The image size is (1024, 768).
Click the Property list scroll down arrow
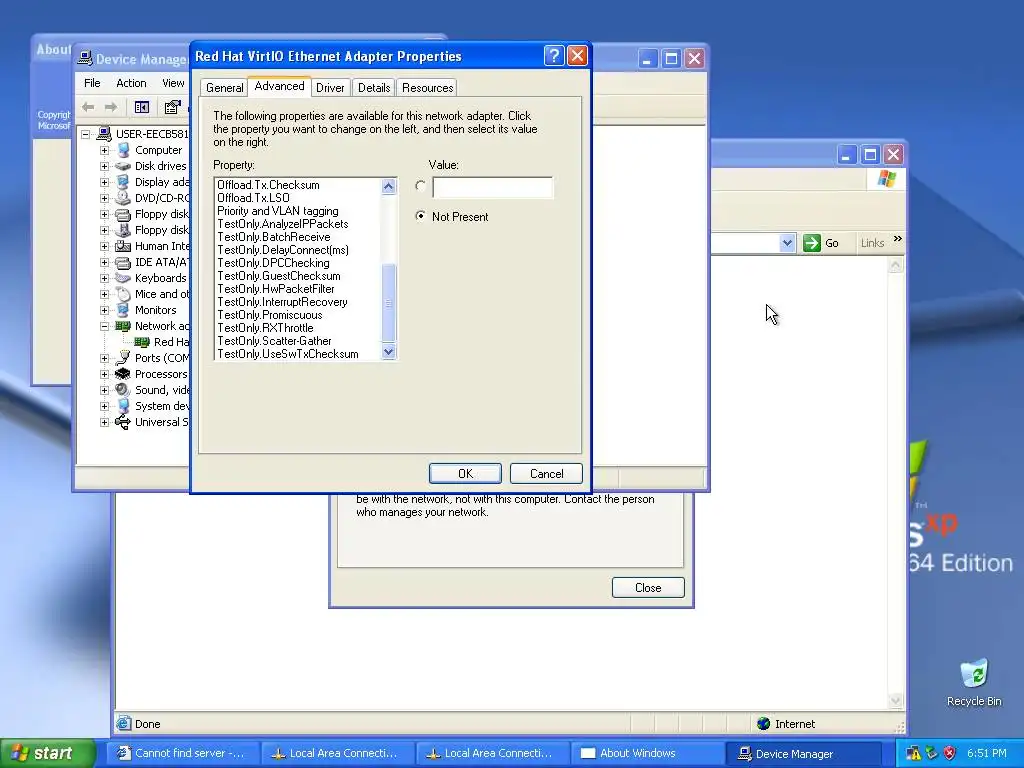(389, 352)
